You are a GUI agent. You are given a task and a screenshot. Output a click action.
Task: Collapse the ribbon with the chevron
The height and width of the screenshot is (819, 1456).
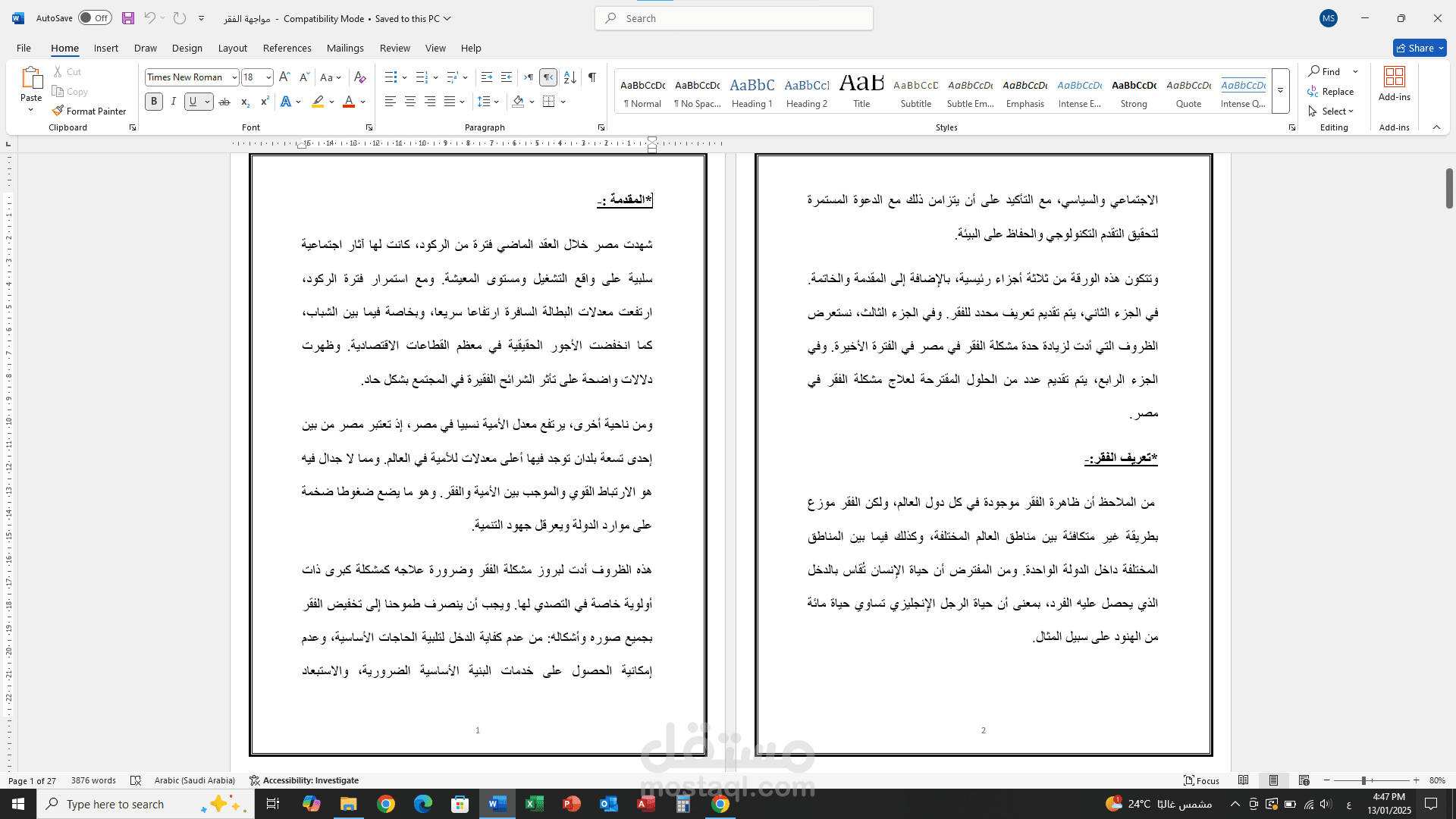click(x=1436, y=127)
